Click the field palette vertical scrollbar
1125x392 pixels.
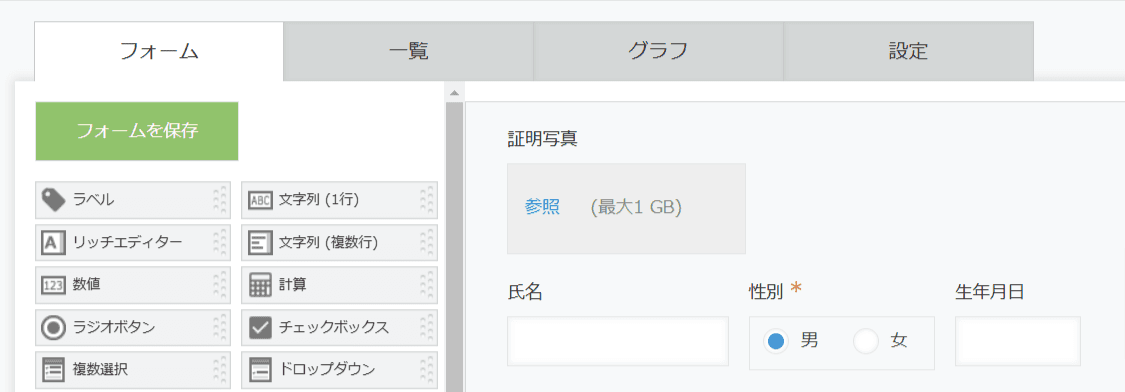tap(453, 247)
